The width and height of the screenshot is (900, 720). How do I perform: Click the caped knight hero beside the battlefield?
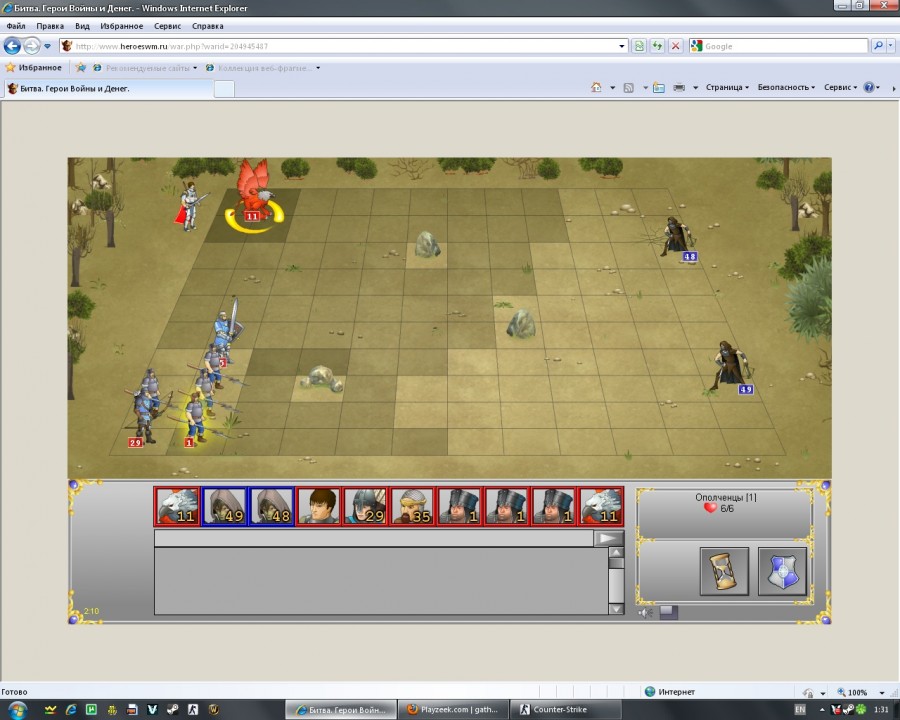point(189,206)
